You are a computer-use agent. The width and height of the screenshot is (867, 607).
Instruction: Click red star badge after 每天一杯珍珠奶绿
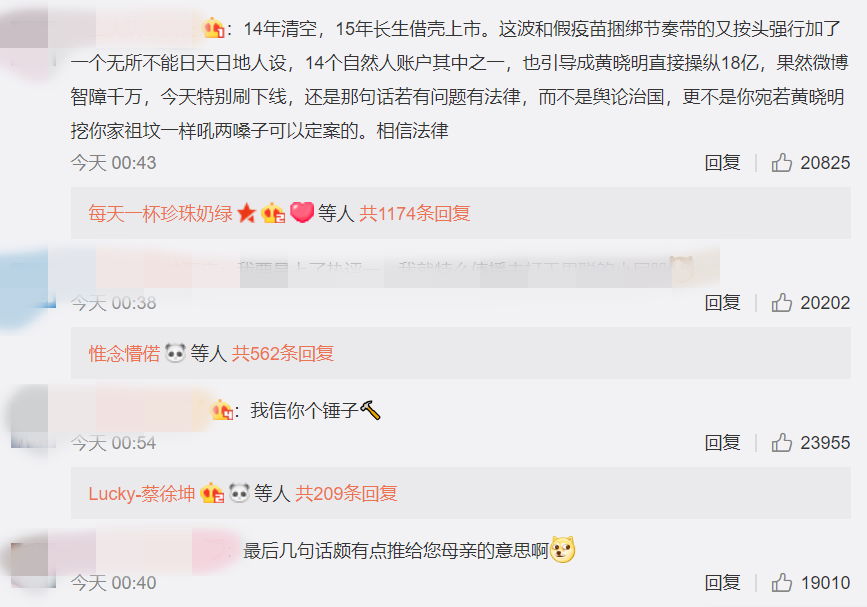247,213
